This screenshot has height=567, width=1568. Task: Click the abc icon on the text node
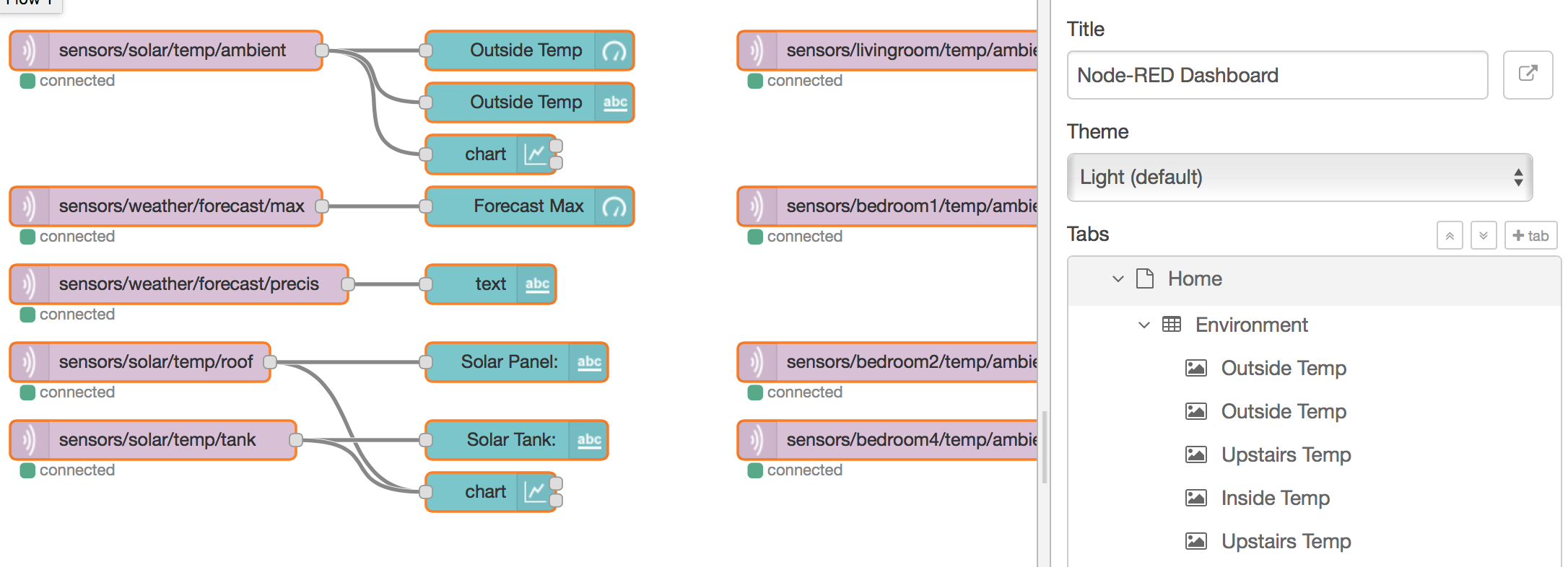(536, 284)
